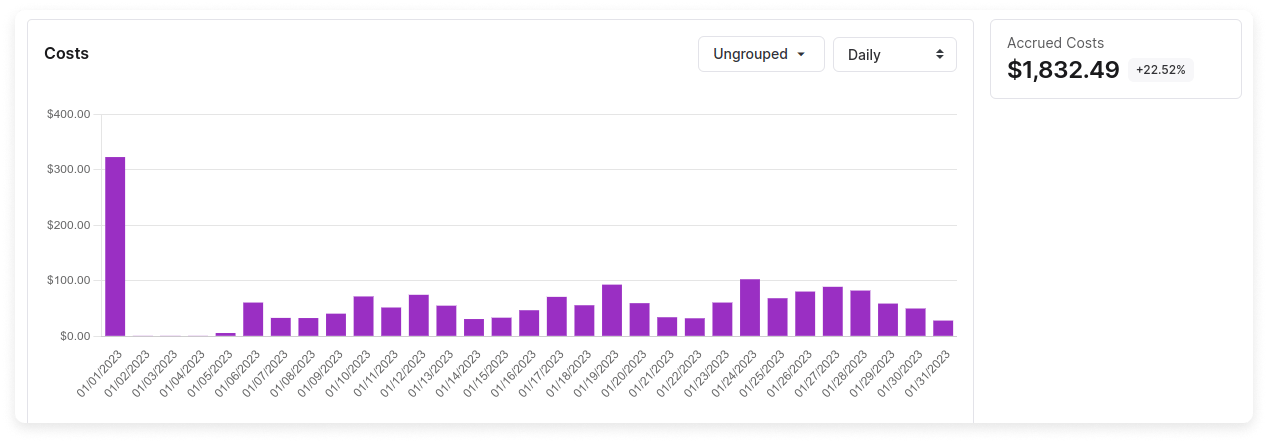
Task: Click the bar for 01/27/2023
Action: [x=833, y=312]
